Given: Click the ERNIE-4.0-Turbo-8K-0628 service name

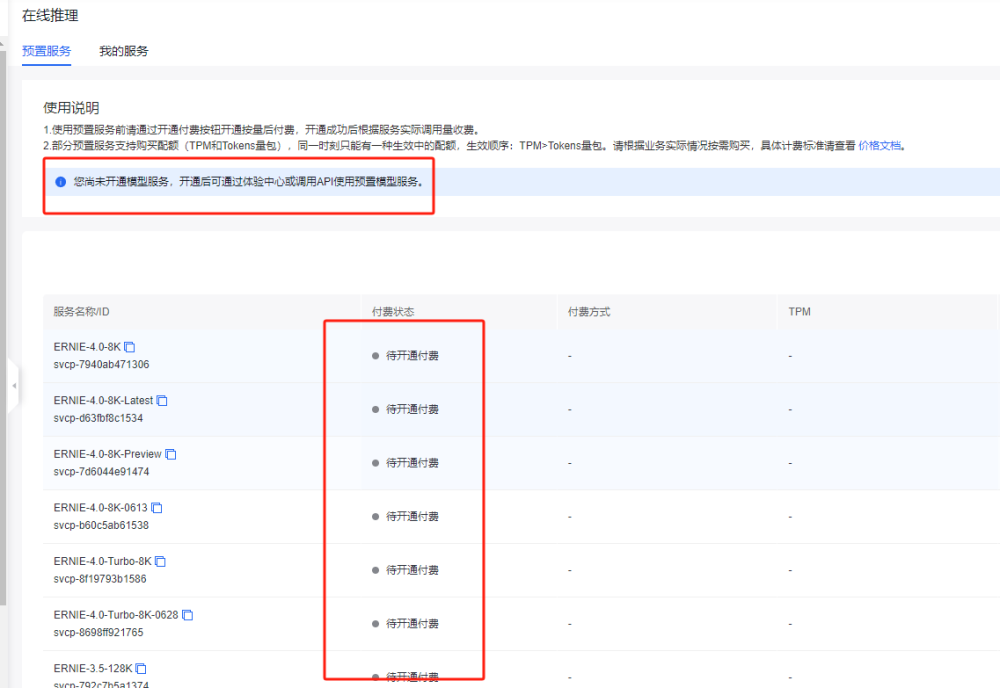Looking at the screenshot, I should coord(116,615).
